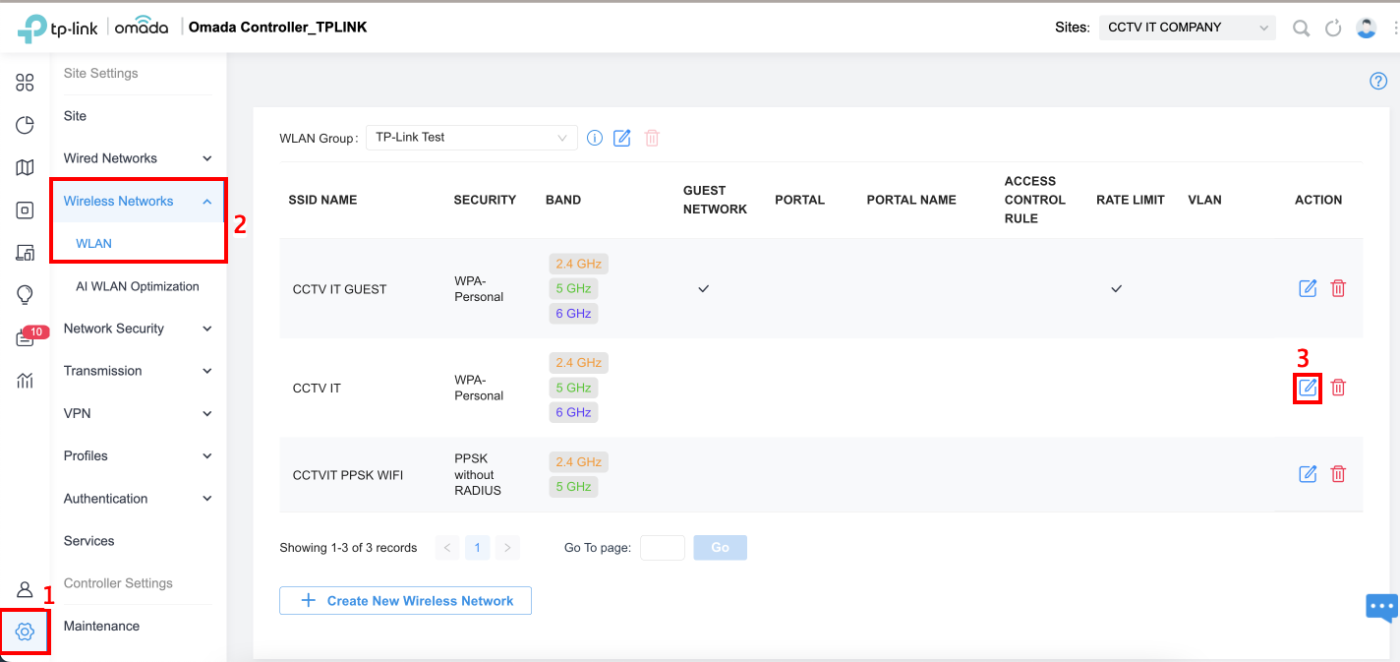Click the Go To page input field
The height and width of the screenshot is (662, 1400).
(662, 547)
